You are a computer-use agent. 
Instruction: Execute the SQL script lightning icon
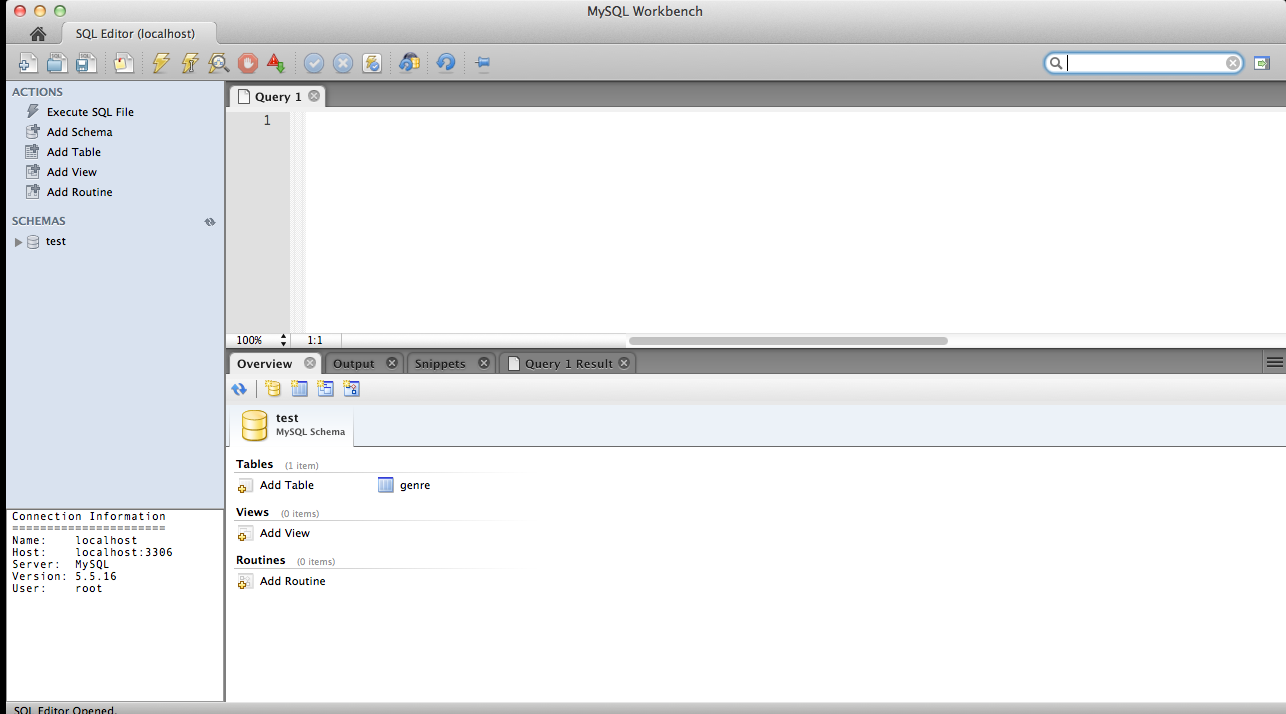[x=161, y=63]
